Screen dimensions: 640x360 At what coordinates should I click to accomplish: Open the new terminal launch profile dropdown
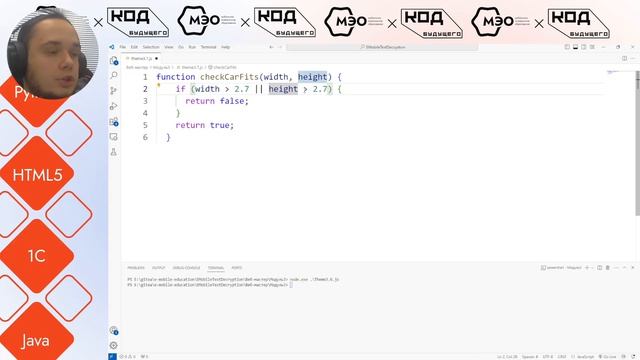[x=592, y=268]
